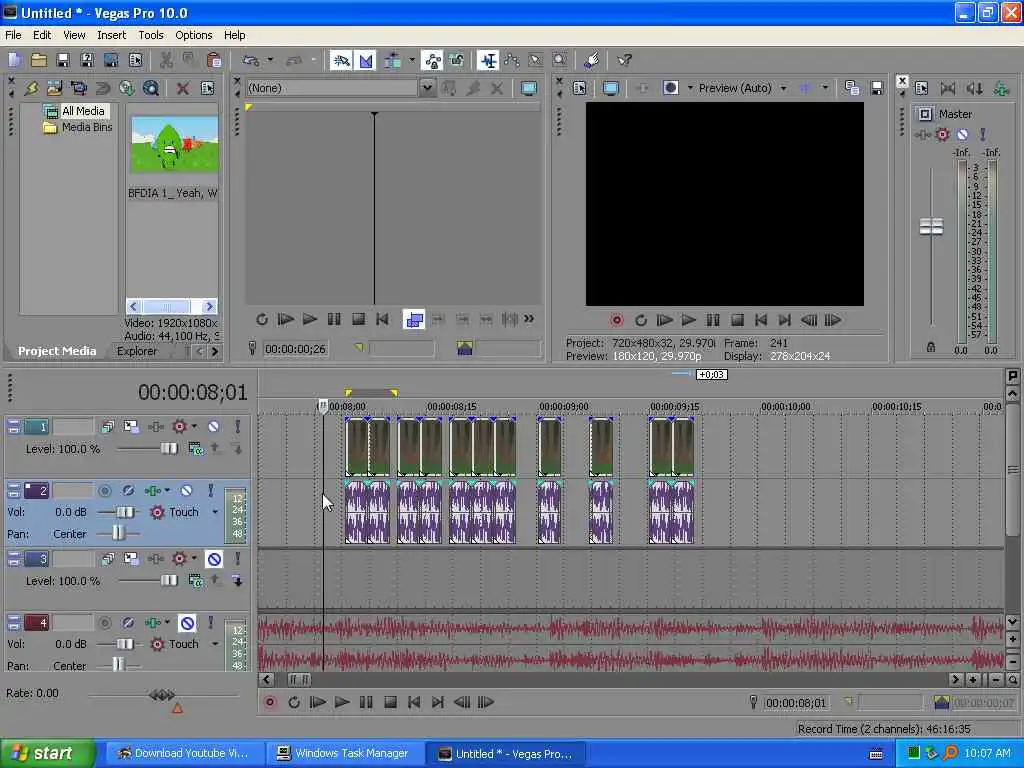The height and width of the screenshot is (768, 1024).
Task: Open the split screen view dropdown arrow
Action: (x=690, y=88)
